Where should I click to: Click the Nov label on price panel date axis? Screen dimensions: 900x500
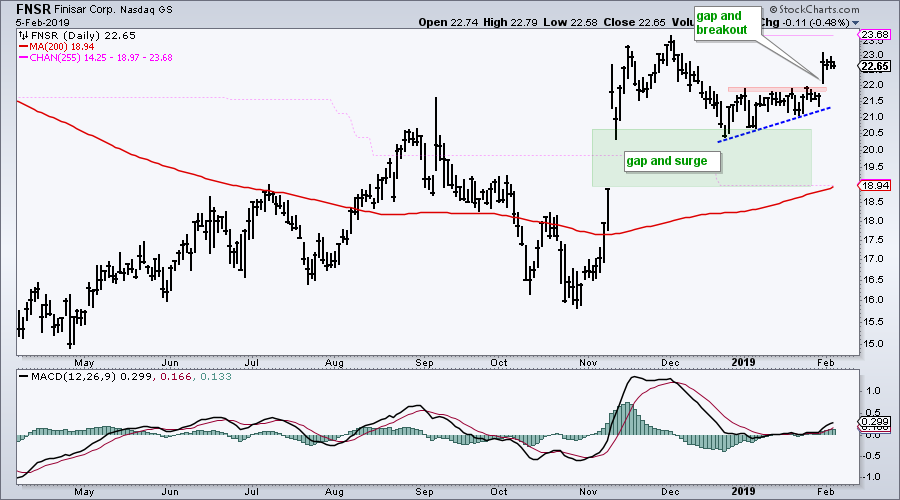click(588, 362)
